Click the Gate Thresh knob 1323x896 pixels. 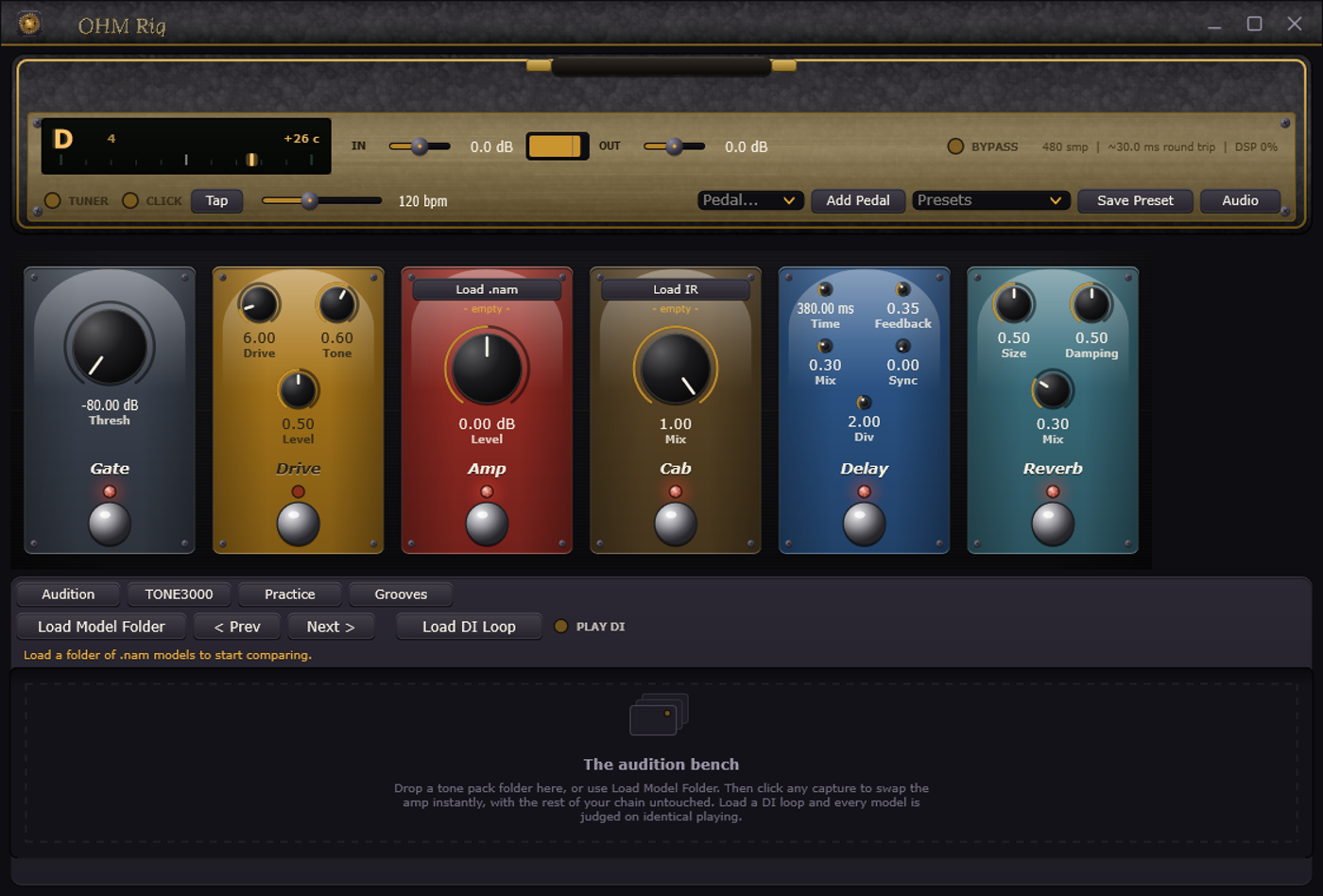(x=110, y=346)
